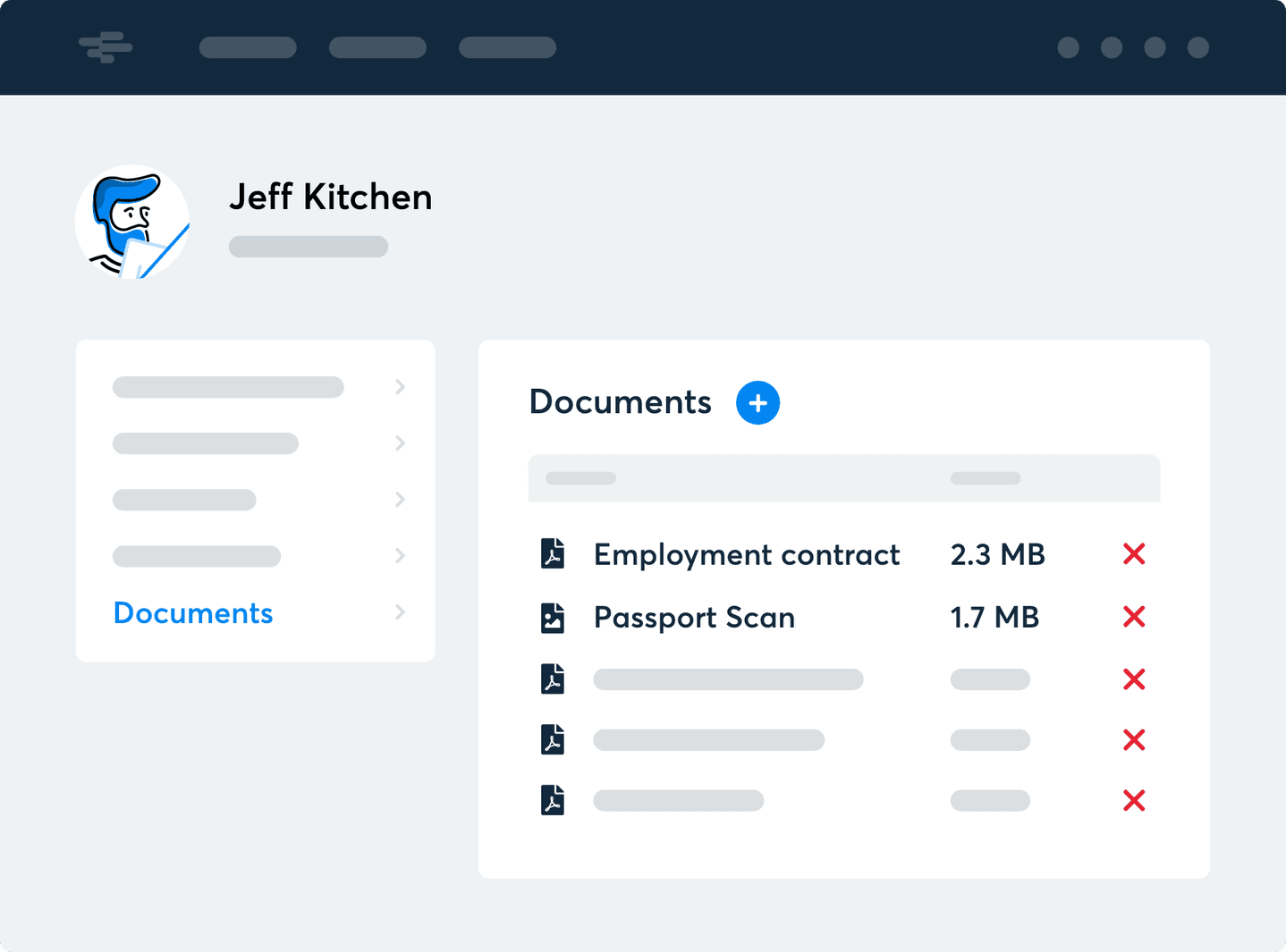Viewport: 1286px width, 952px height.
Task: Select Documents in the sidebar
Action: 192,613
